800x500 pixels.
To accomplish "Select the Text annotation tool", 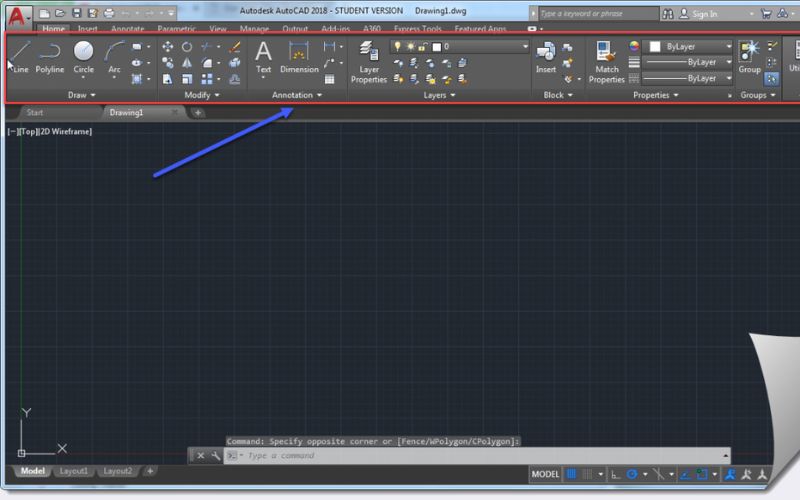I will click(x=264, y=56).
